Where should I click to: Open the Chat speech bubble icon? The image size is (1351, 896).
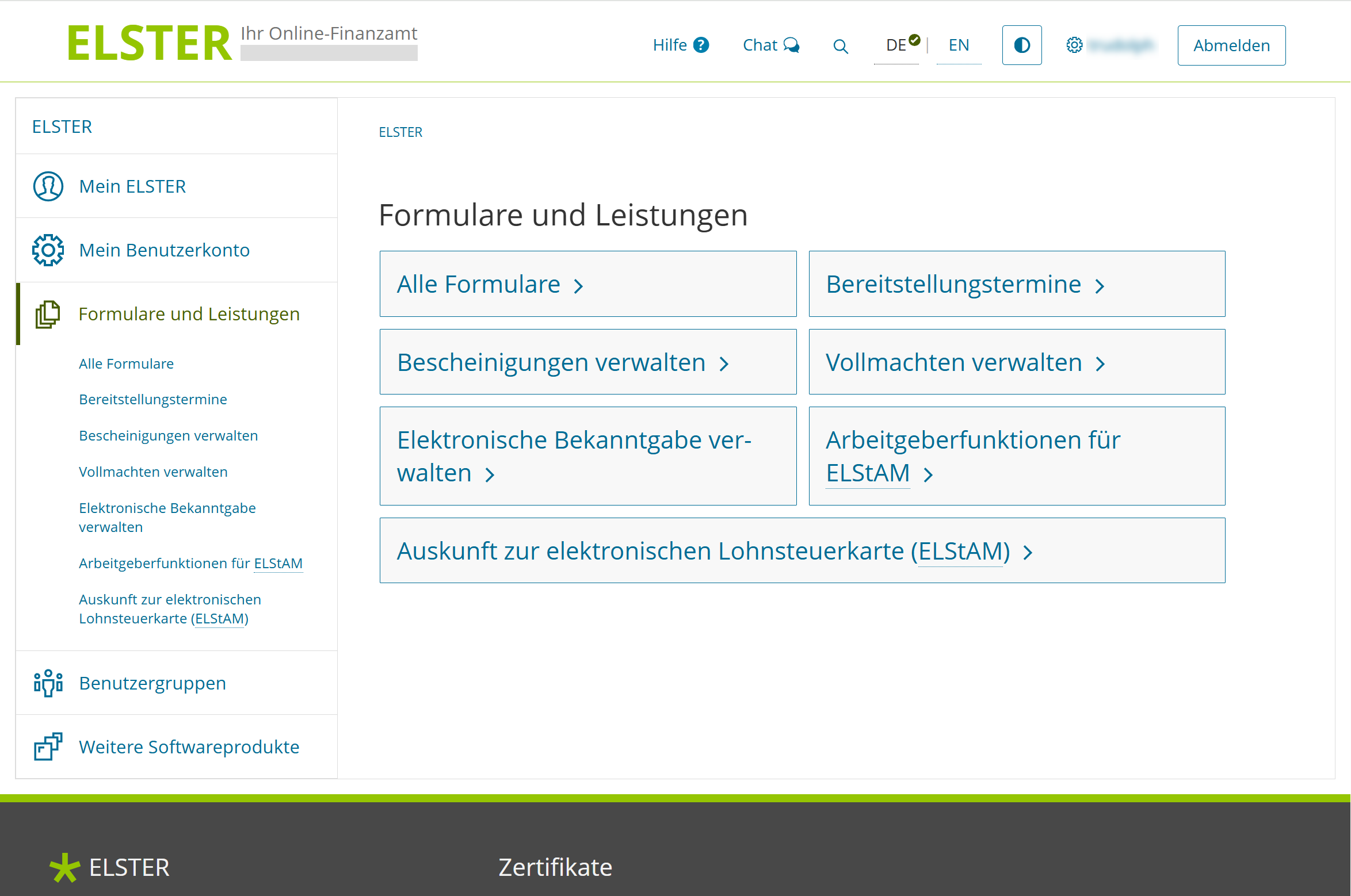[792, 45]
